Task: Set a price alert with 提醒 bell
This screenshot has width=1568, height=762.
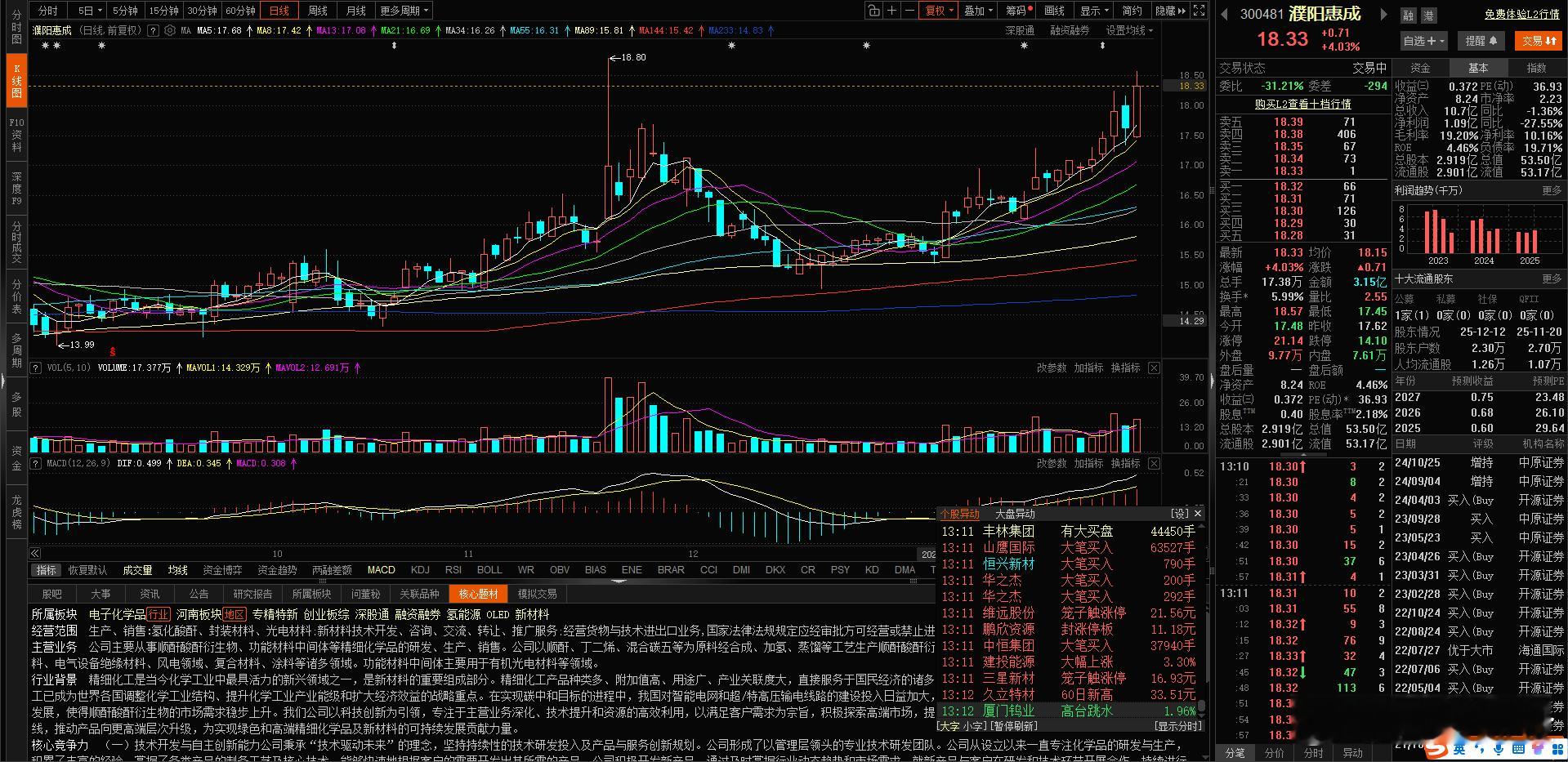Action: point(1481,41)
